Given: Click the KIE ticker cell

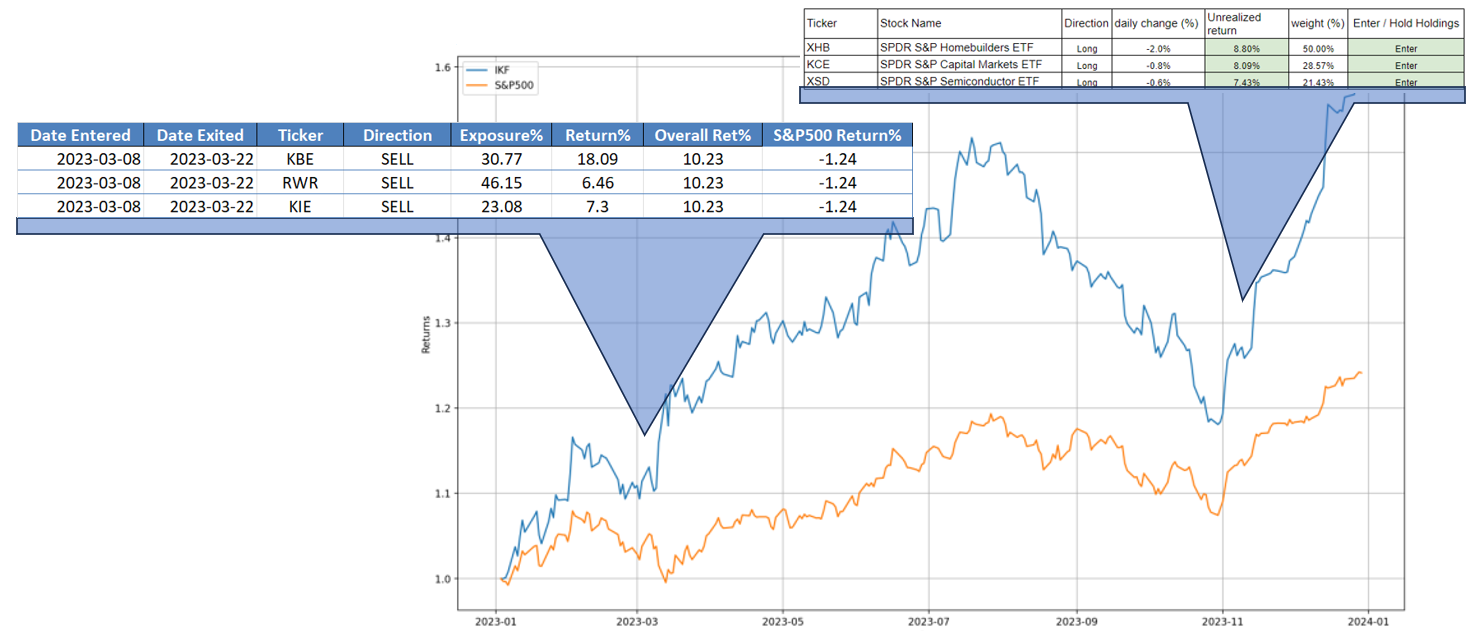Looking at the screenshot, I should [299, 206].
